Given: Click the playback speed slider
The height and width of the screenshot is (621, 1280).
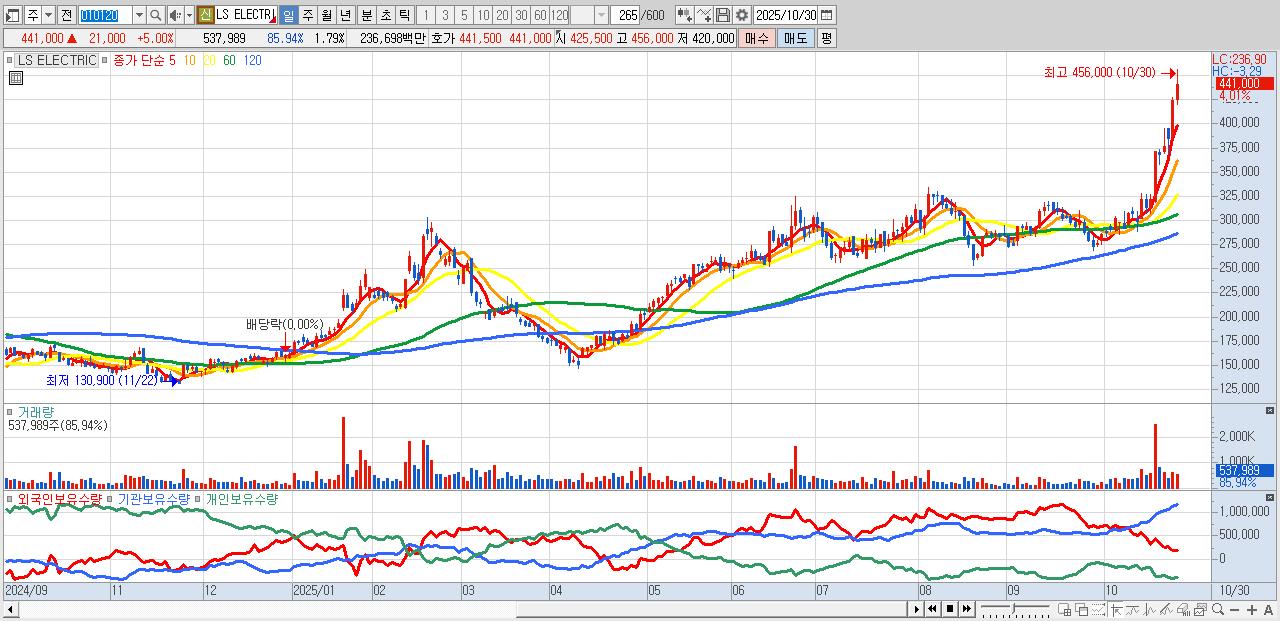Looking at the screenshot, I should click(x=1015, y=609).
